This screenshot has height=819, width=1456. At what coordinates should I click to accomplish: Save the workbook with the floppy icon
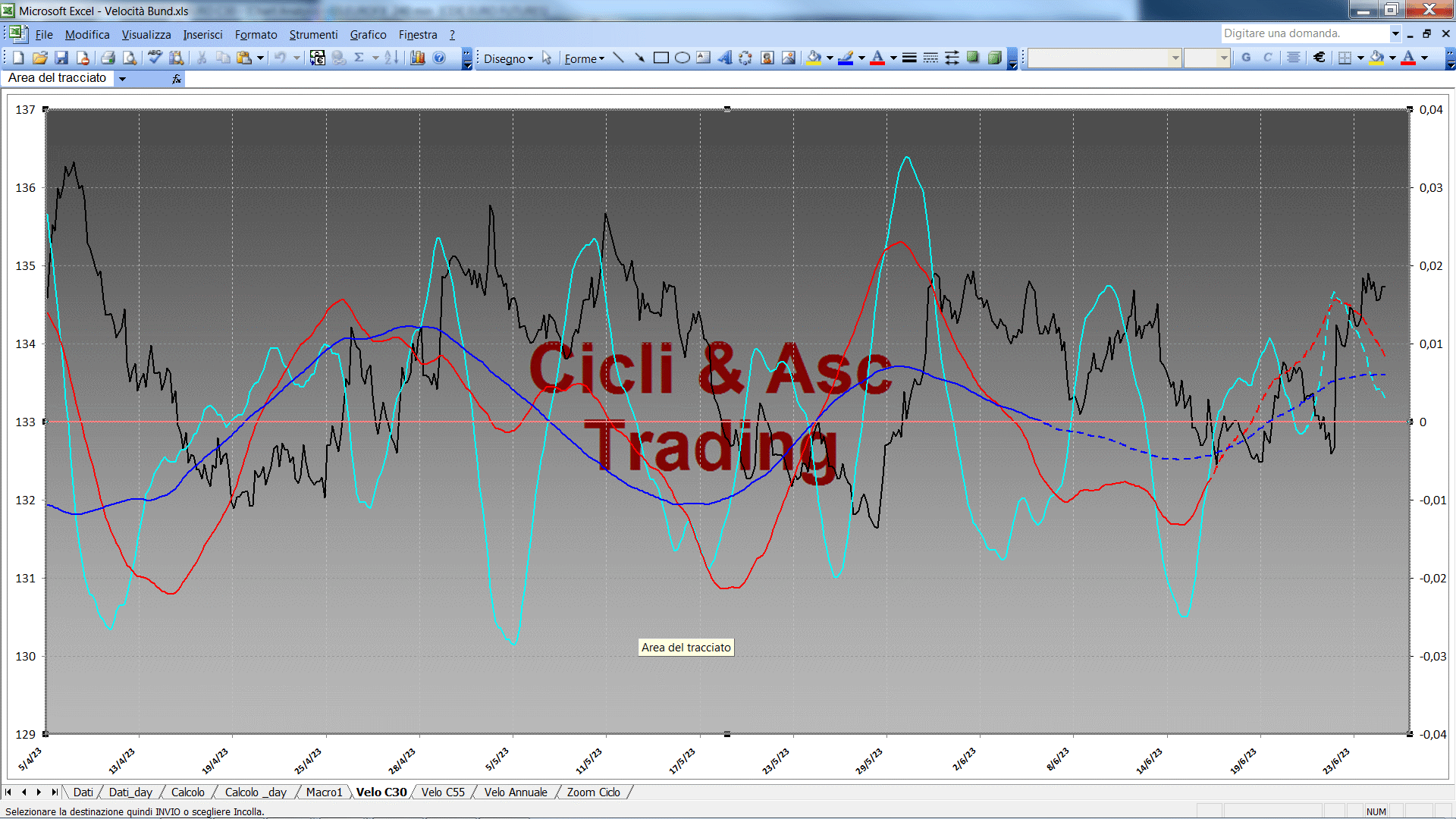[x=61, y=58]
